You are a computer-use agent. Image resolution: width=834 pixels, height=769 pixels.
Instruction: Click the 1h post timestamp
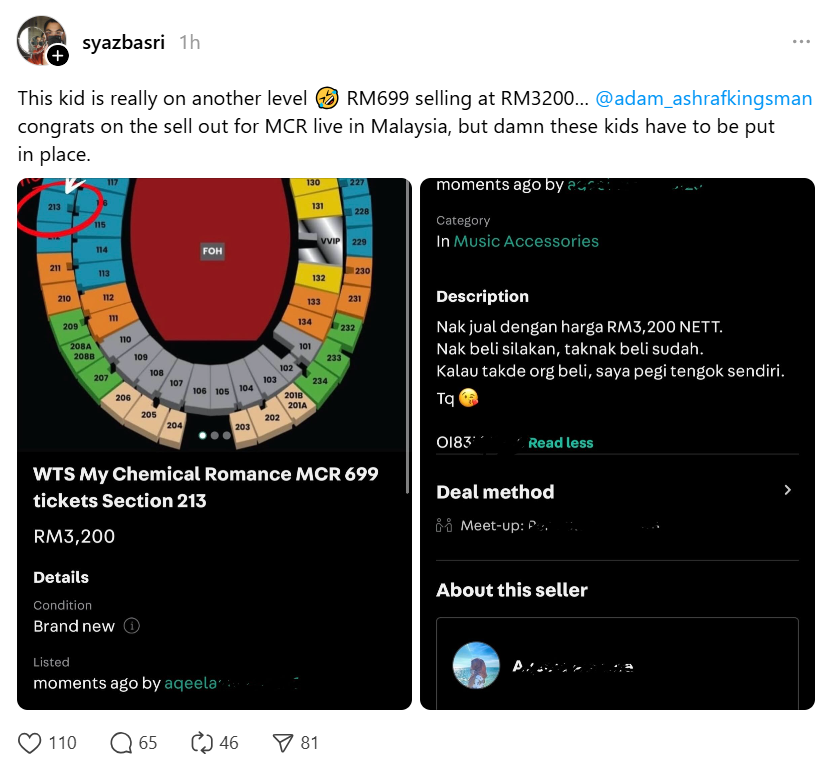click(189, 42)
